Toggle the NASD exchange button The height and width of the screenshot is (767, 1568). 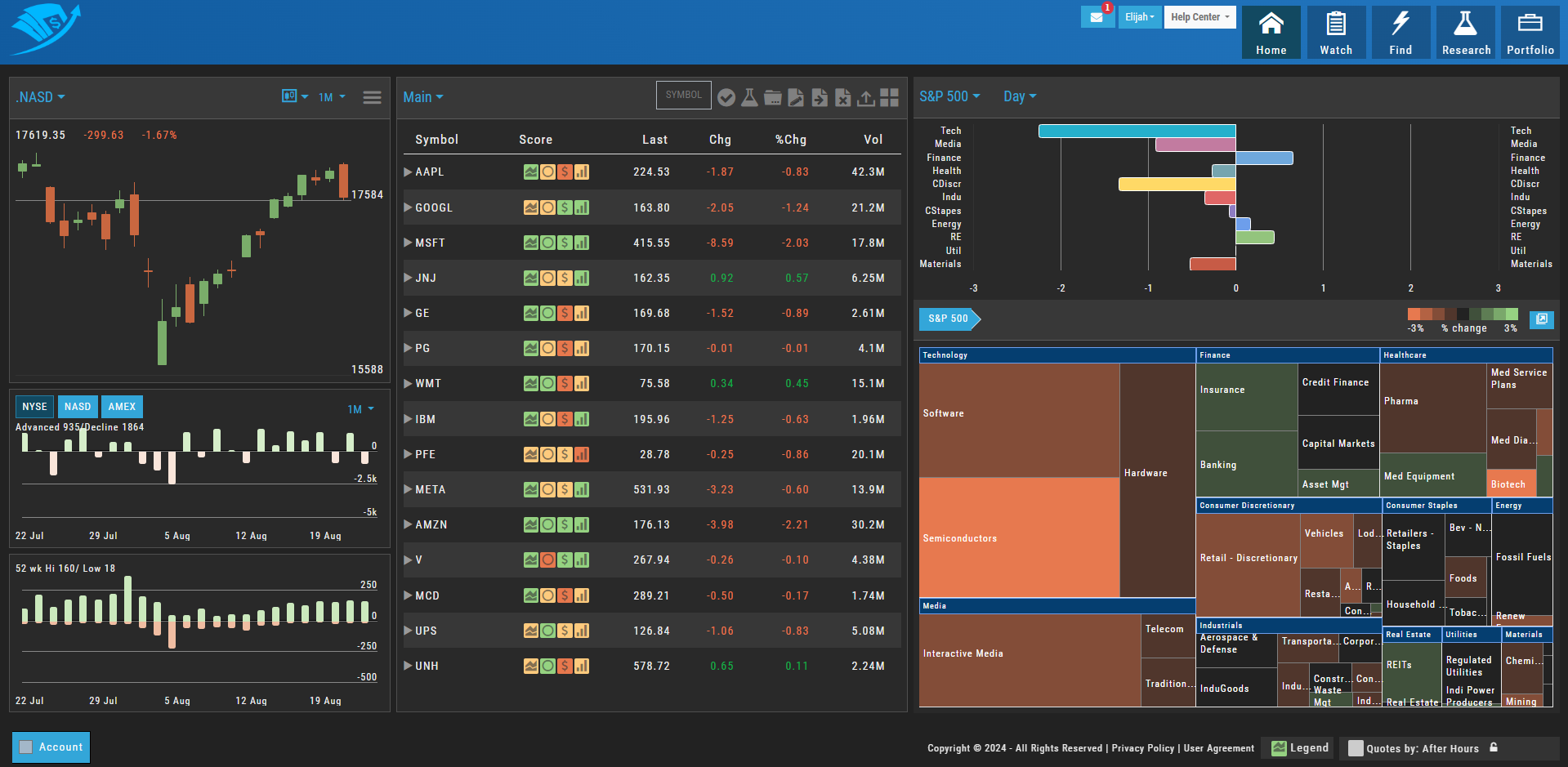click(x=78, y=407)
